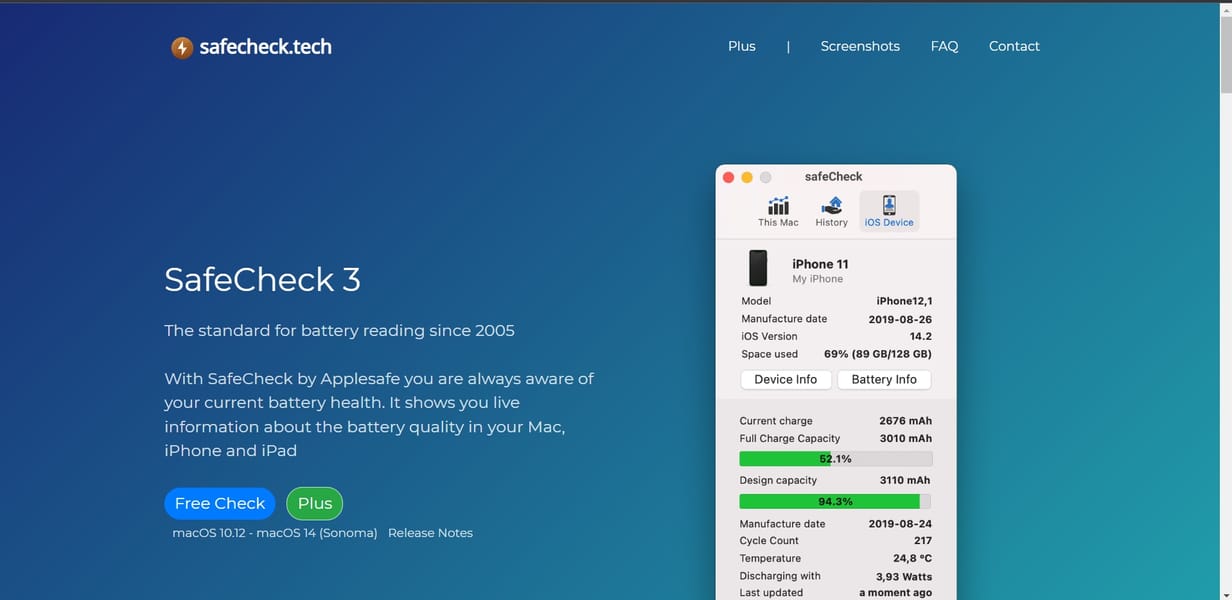Go to the FAQ navigation link
This screenshot has height=600, width=1232.
pos(944,46)
